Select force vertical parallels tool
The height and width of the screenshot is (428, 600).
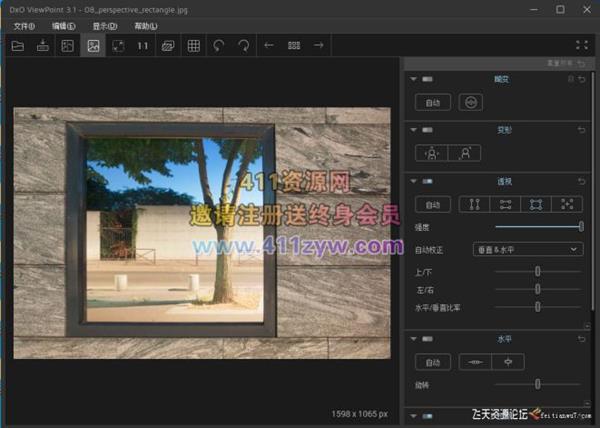pyautogui.click(x=475, y=204)
